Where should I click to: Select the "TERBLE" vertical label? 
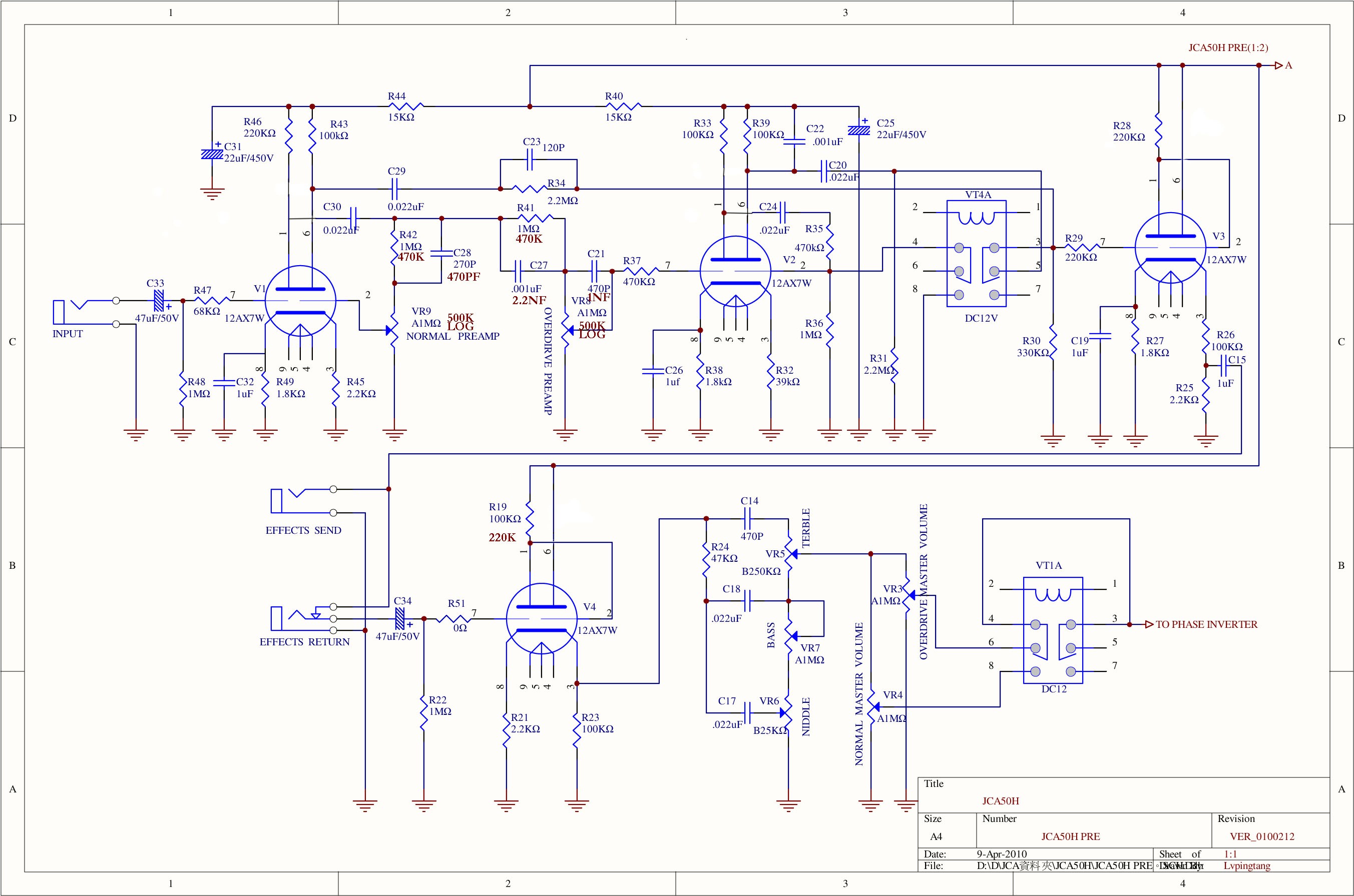pyautogui.click(x=806, y=528)
